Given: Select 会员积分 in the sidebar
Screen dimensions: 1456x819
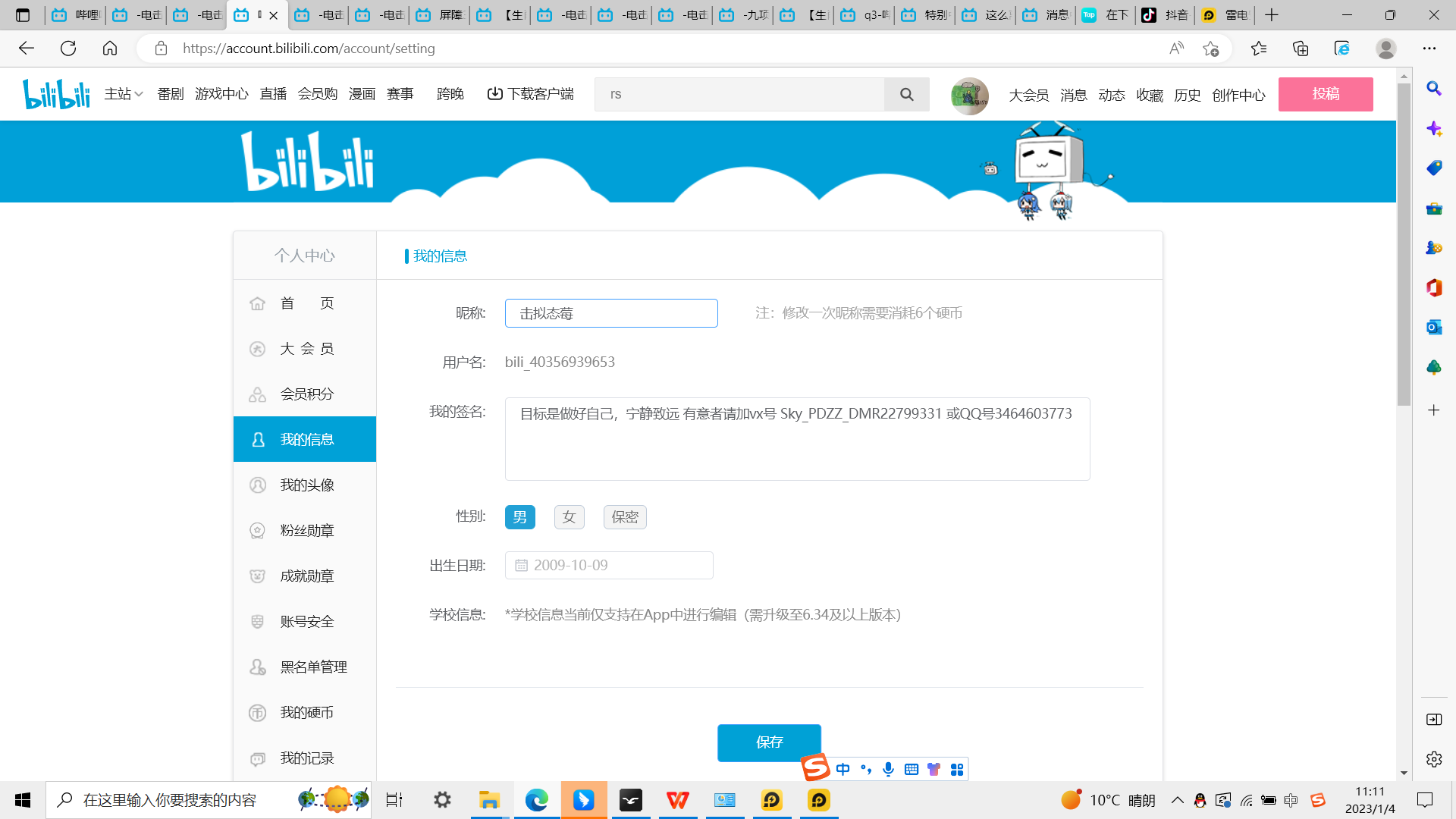Looking at the screenshot, I should point(305,394).
